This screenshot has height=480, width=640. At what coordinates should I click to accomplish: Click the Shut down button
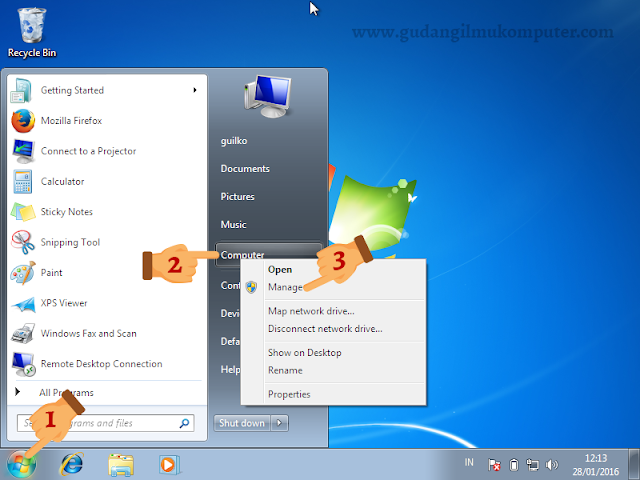pyautogui.click(x=242, y=423)
